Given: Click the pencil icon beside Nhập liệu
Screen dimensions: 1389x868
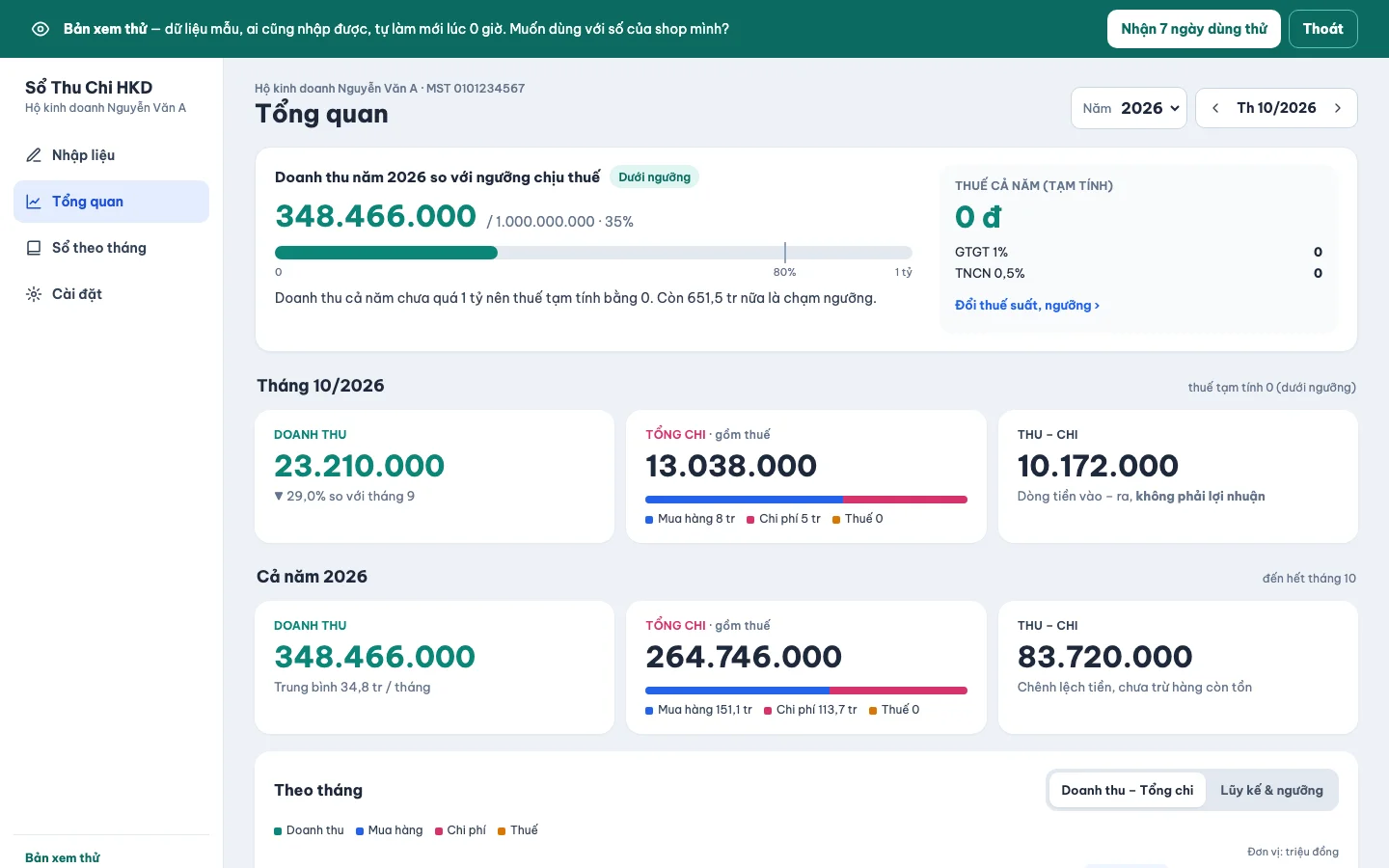Looking at the screenshot, I should tap(34, 155).
